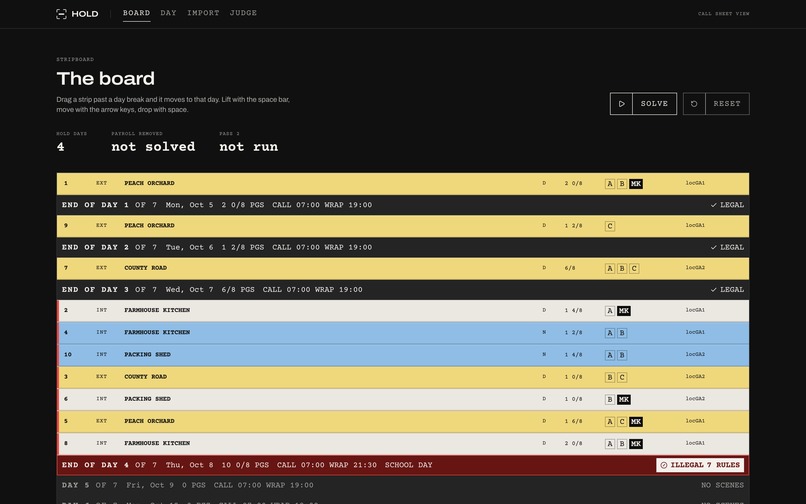Click the play icon beside SOLVE
Screen dimensions: 806x504
tap(621, 104)
